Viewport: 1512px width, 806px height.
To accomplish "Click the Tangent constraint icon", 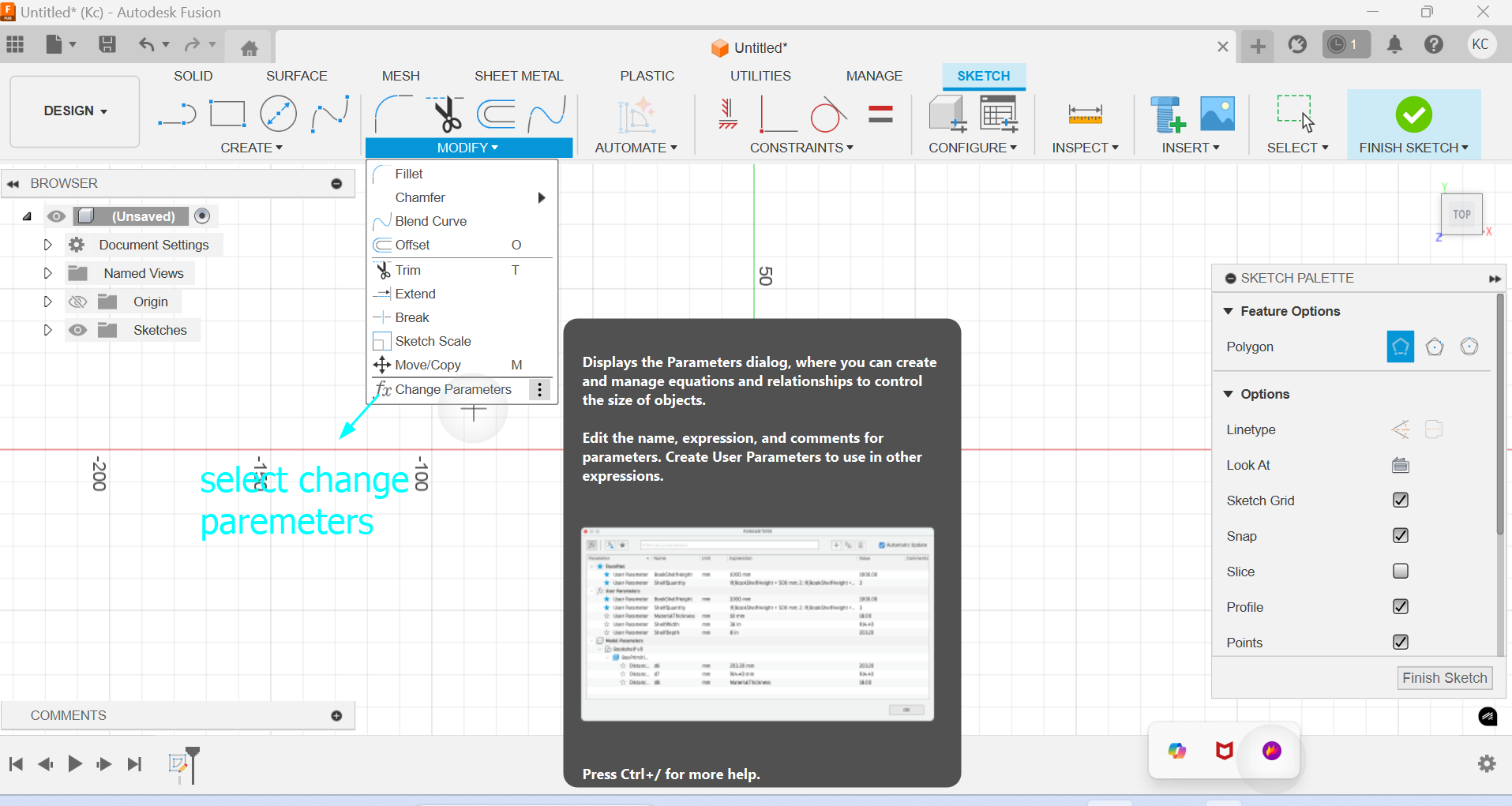I will click(827, 114).
